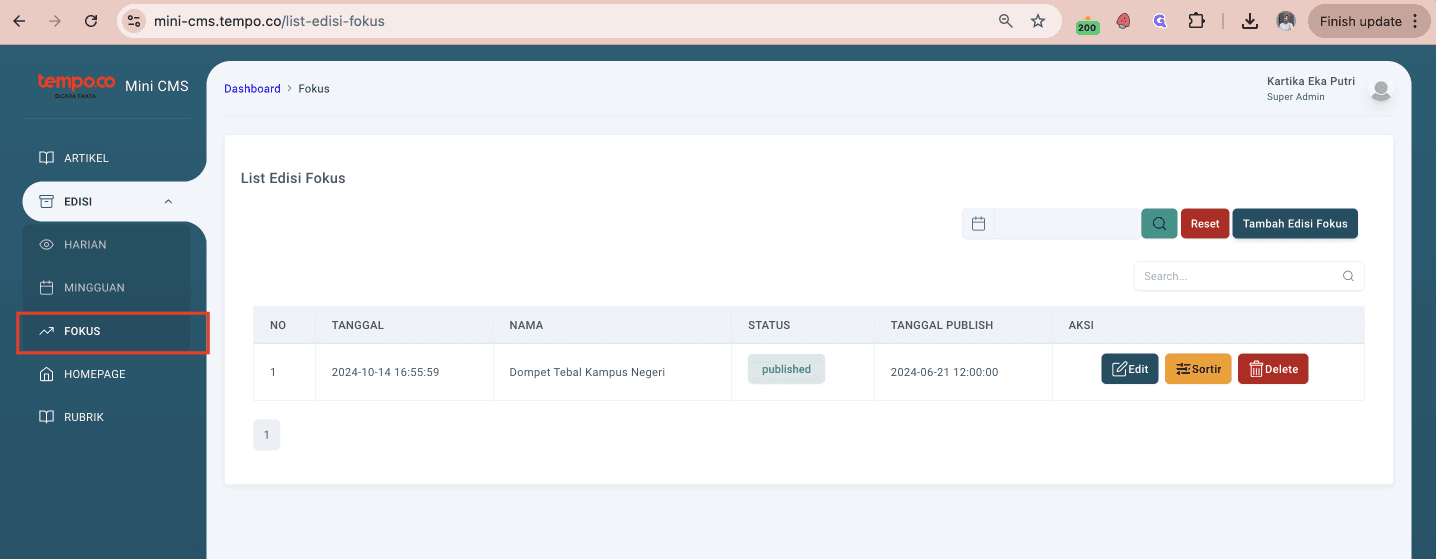Delete Dompet Tebal Kampus Negeri
This screenshot has height=559, width=1436.
(1273, 369)
